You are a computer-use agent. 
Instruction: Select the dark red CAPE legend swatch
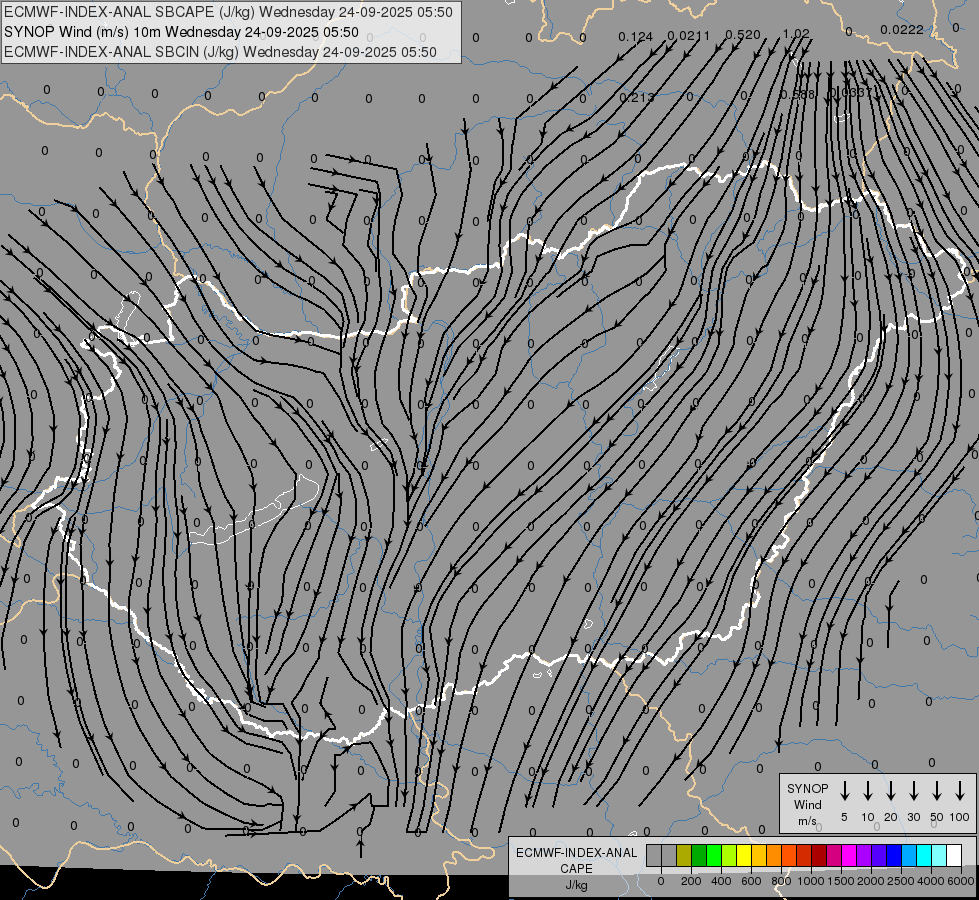pos(819,856)
